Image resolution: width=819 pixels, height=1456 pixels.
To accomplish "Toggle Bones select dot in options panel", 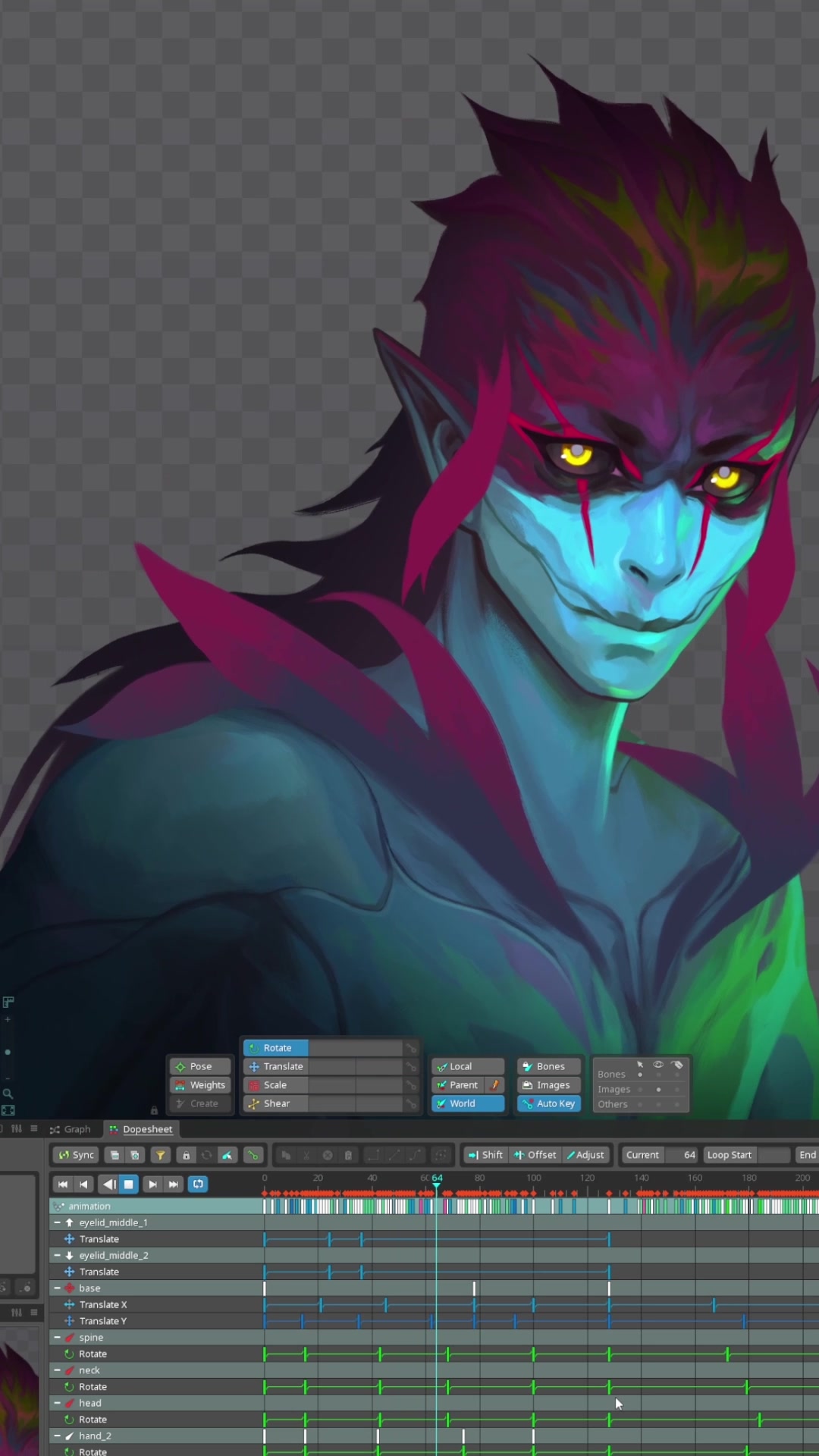I will pyautogui.click(x=640, y=1075).
